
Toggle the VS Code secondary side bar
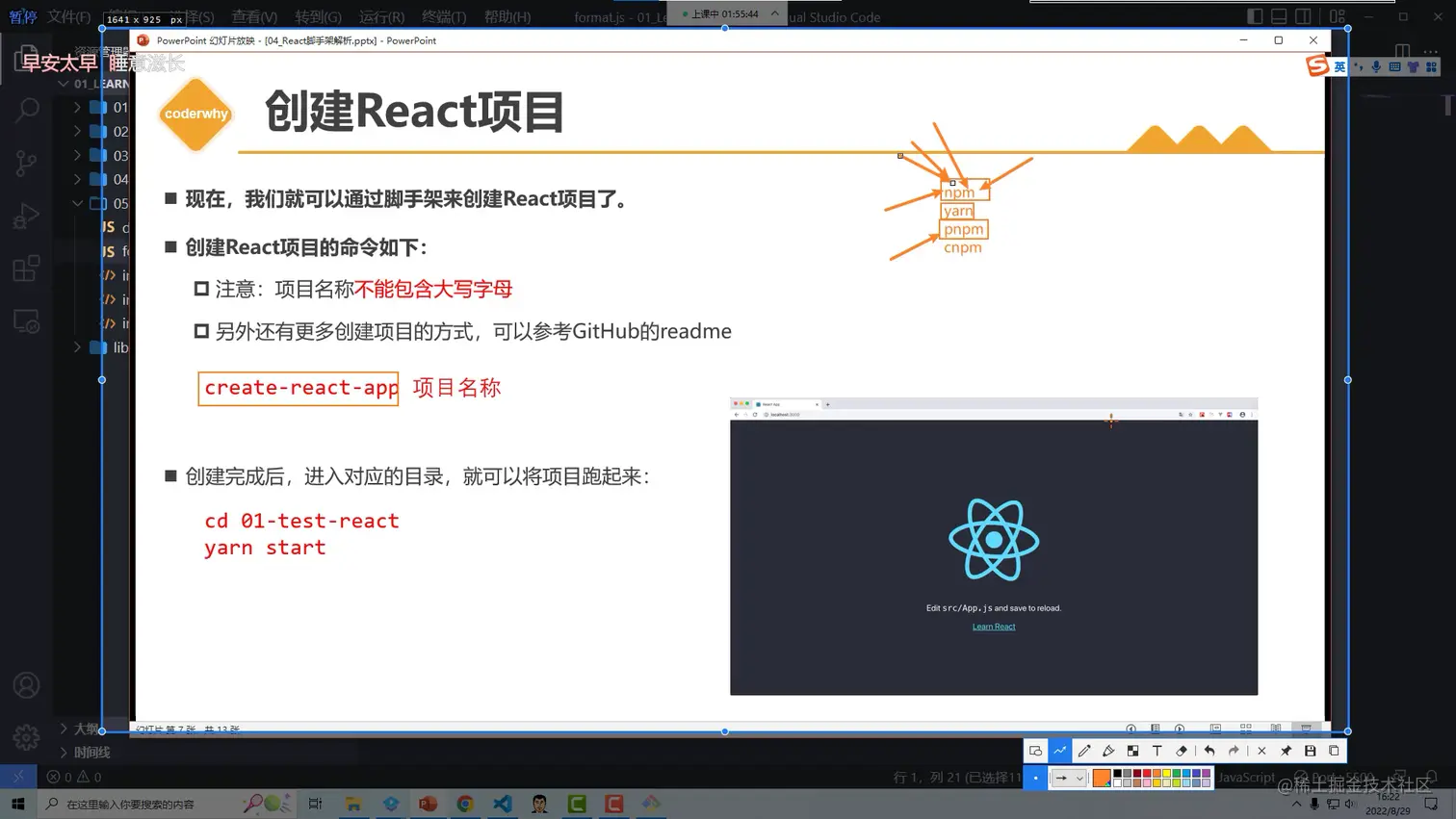click(1303, 16)
